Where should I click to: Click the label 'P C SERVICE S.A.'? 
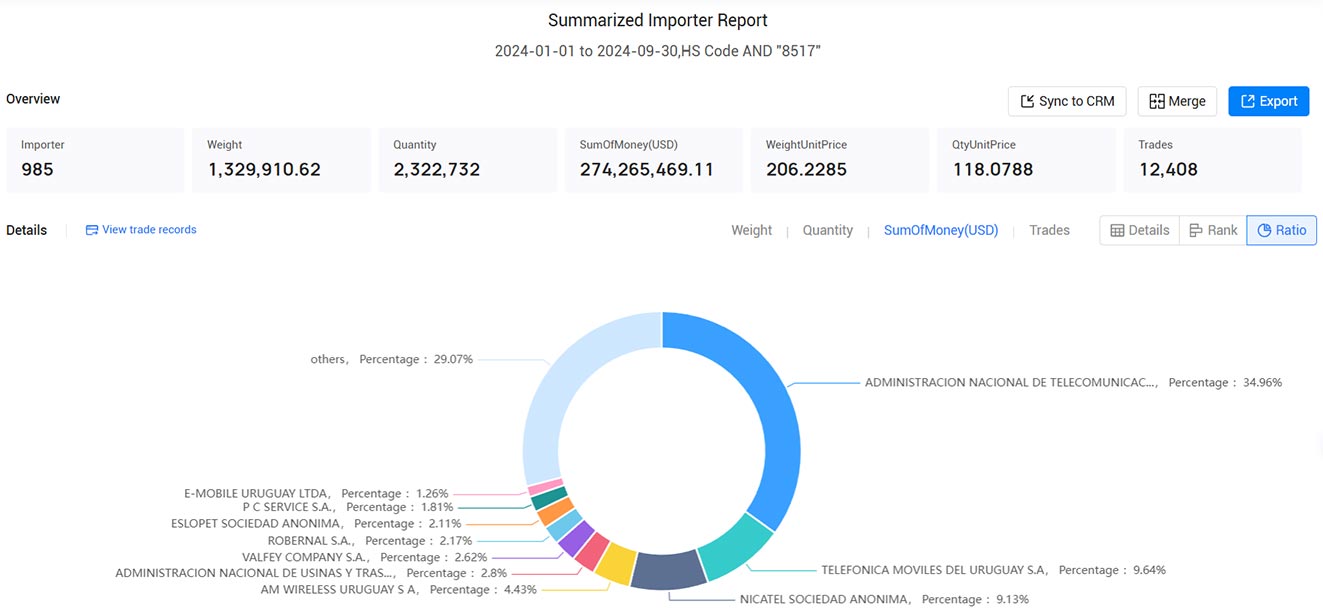point(289,507)
